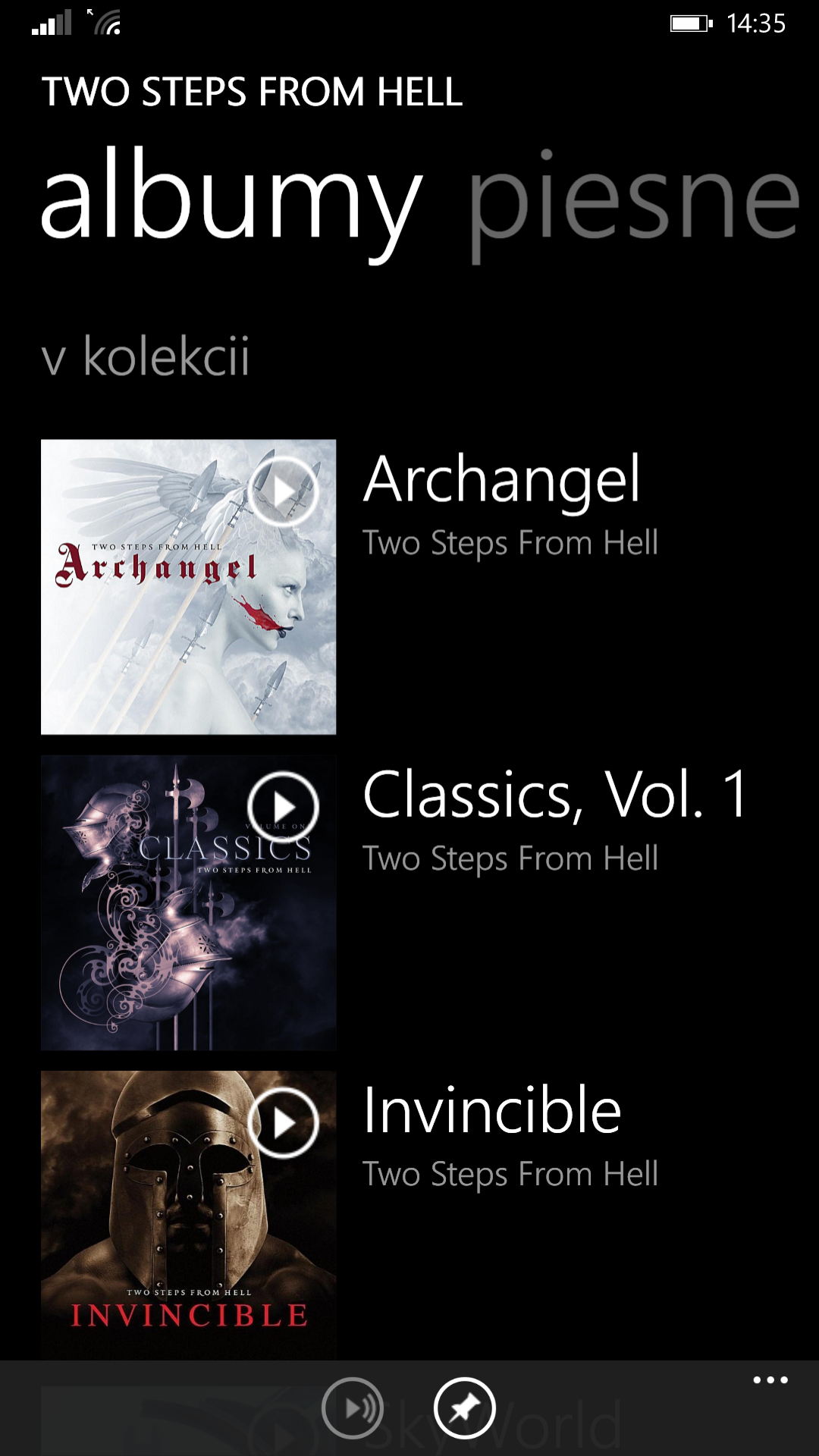Tap the Wi-Fi signal status icon
Viewport: 819px width, 1456px height.
click(105, 22)
